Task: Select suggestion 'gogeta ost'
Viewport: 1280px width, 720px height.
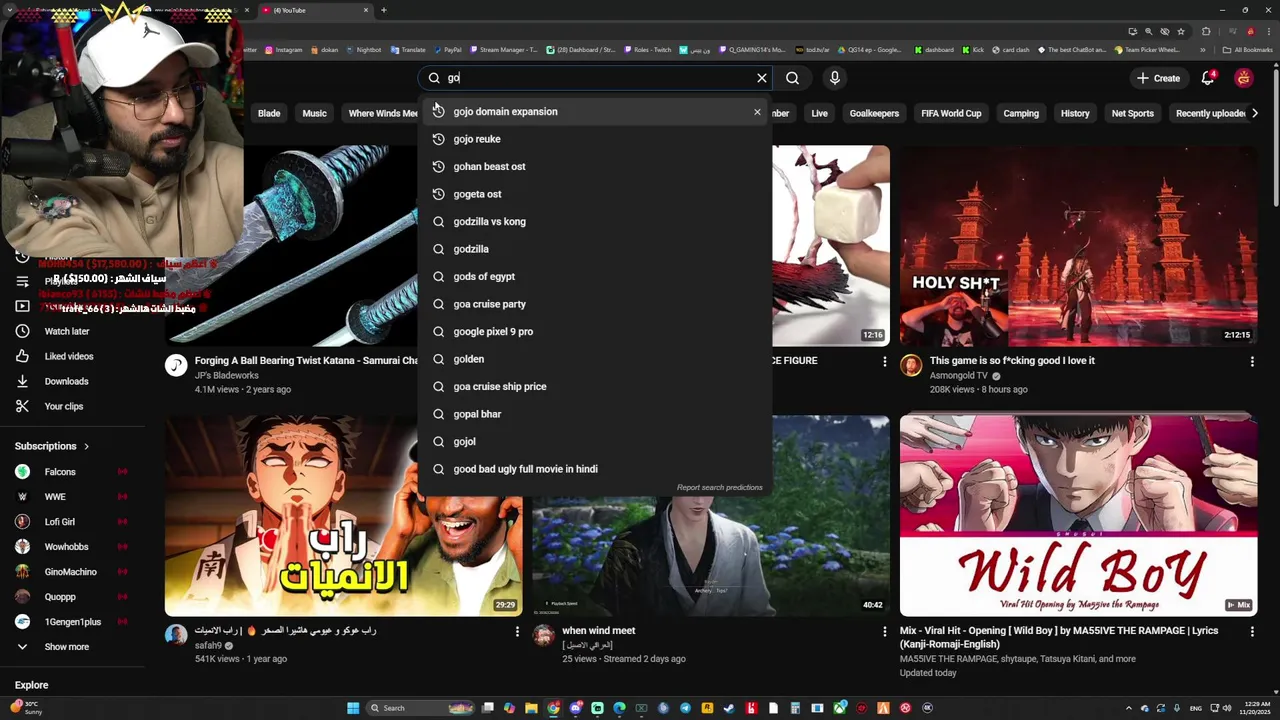Action: 595,194
